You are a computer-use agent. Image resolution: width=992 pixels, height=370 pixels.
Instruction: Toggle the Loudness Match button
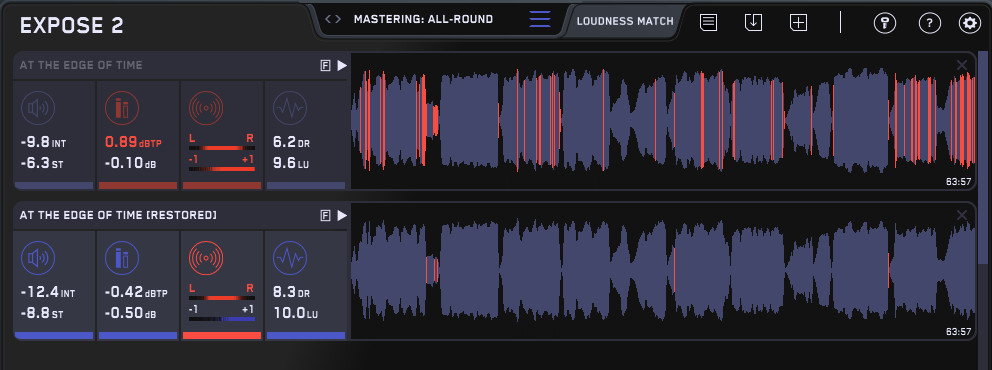pyautogui.click(x=625, y=22)
